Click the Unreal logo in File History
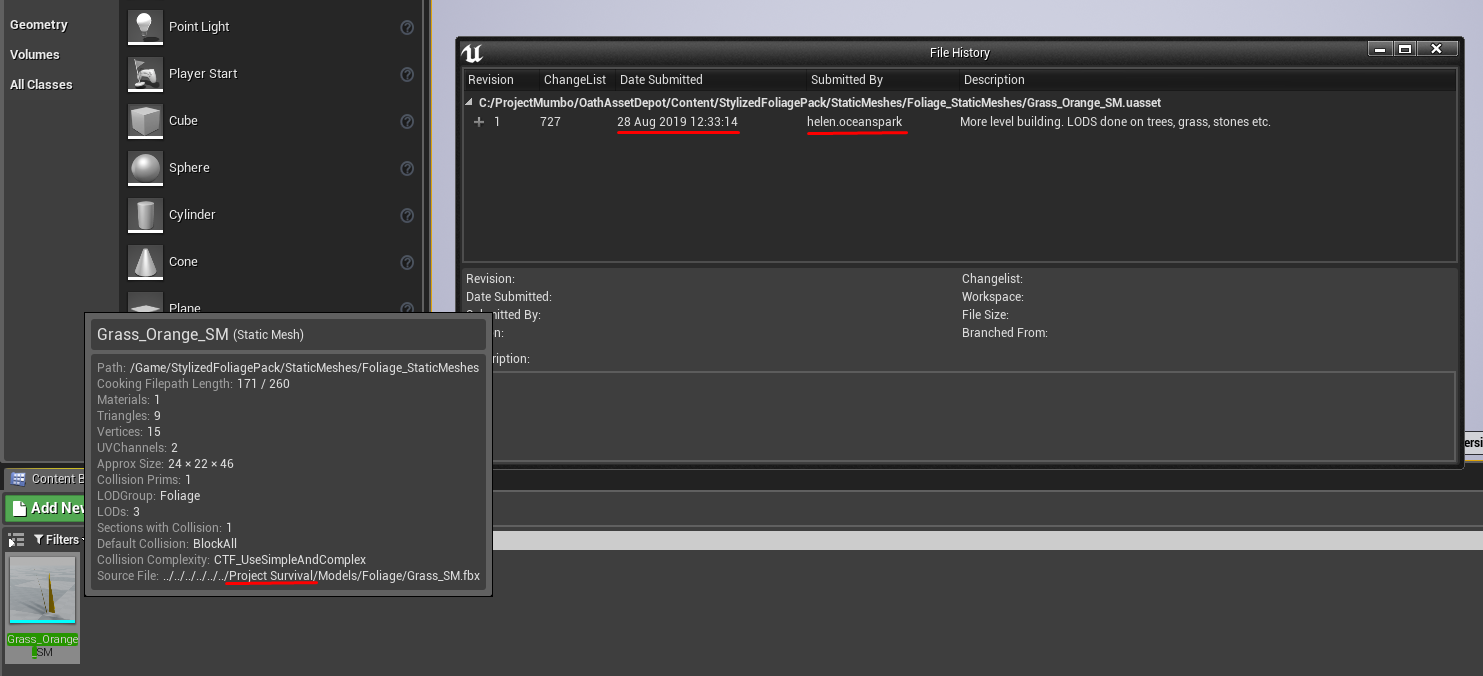Image resolution: width=1483 pixels, height=676 pixels. (473, 53)
